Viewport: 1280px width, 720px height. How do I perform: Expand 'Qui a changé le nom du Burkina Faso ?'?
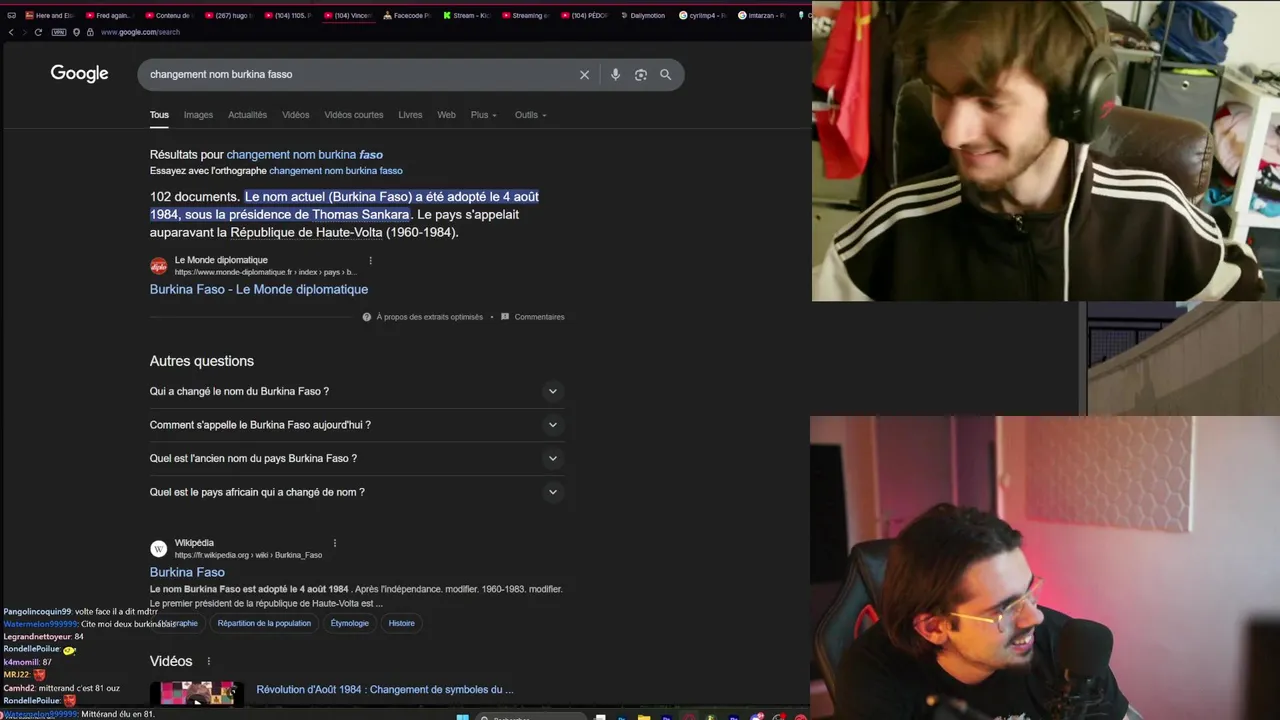click(357, 391)
